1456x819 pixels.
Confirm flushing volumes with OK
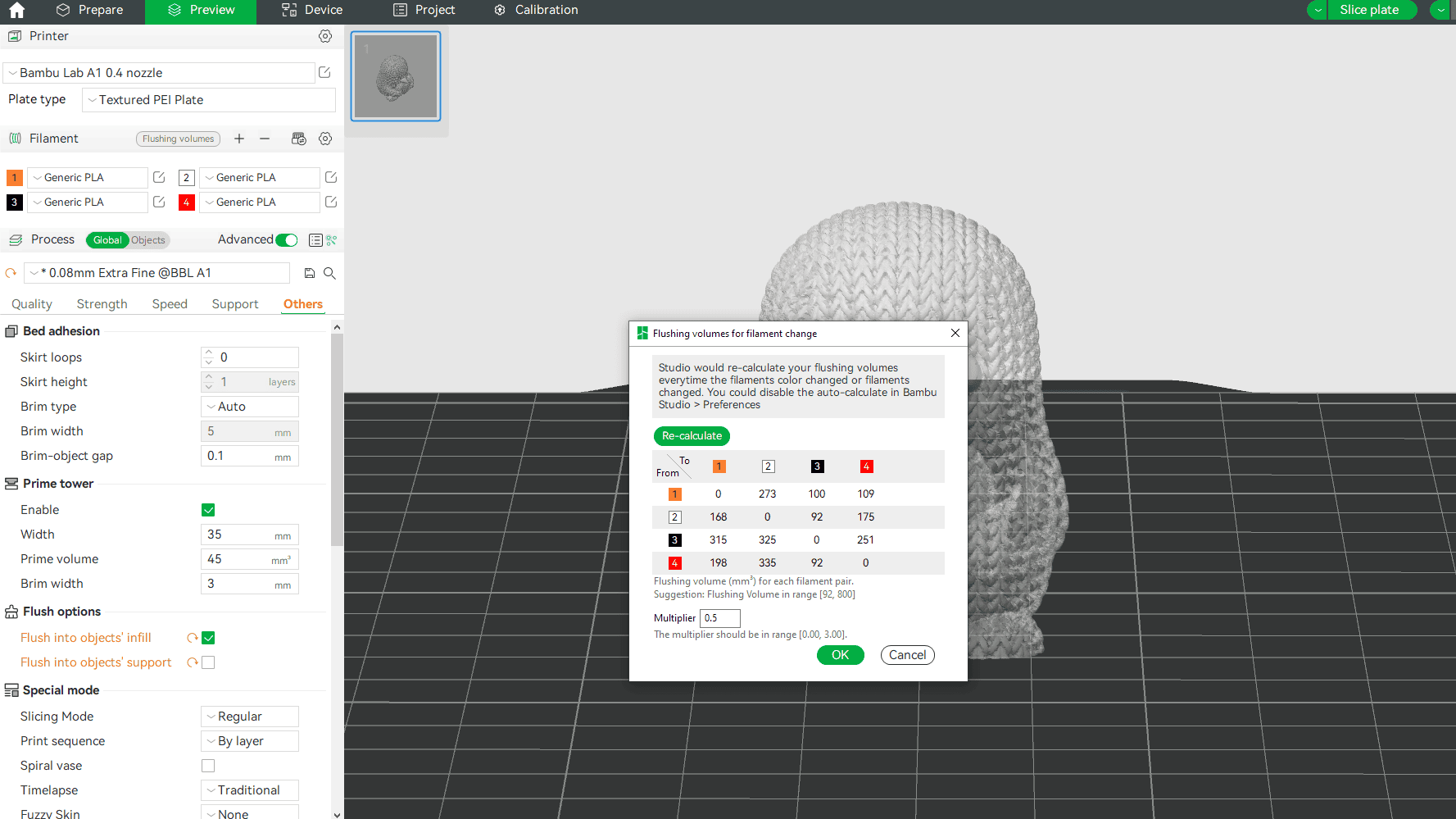click(840, 655)
